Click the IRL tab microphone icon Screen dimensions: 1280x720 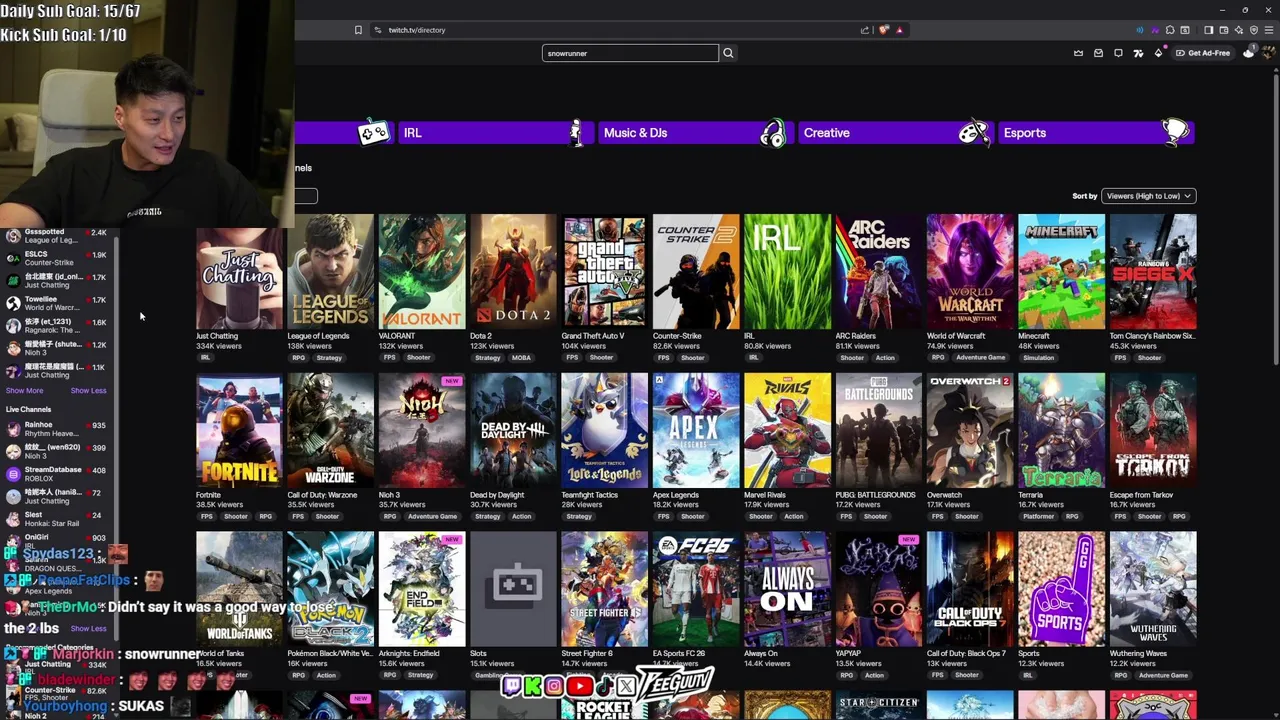click(575, 132)
